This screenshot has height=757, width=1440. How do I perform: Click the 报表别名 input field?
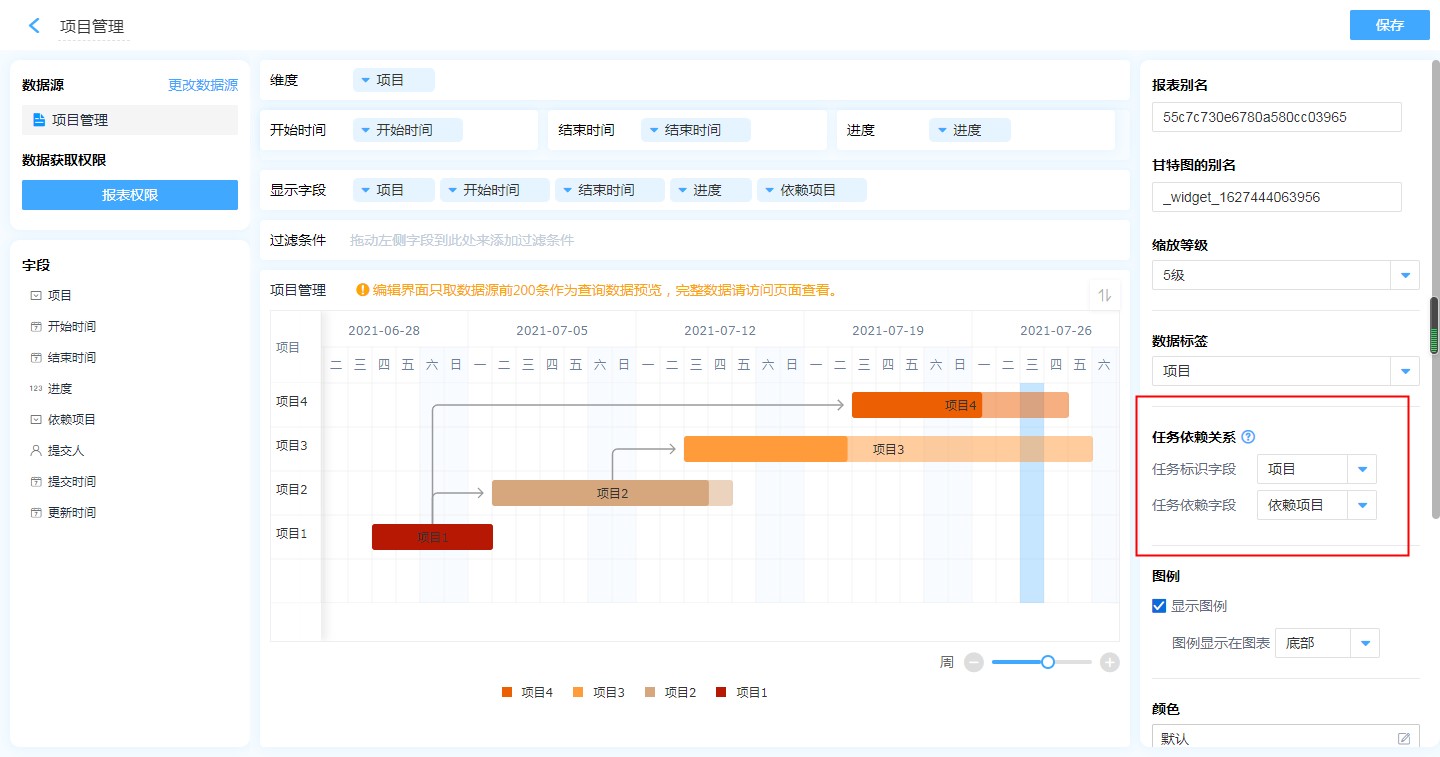coord(1276,117)
